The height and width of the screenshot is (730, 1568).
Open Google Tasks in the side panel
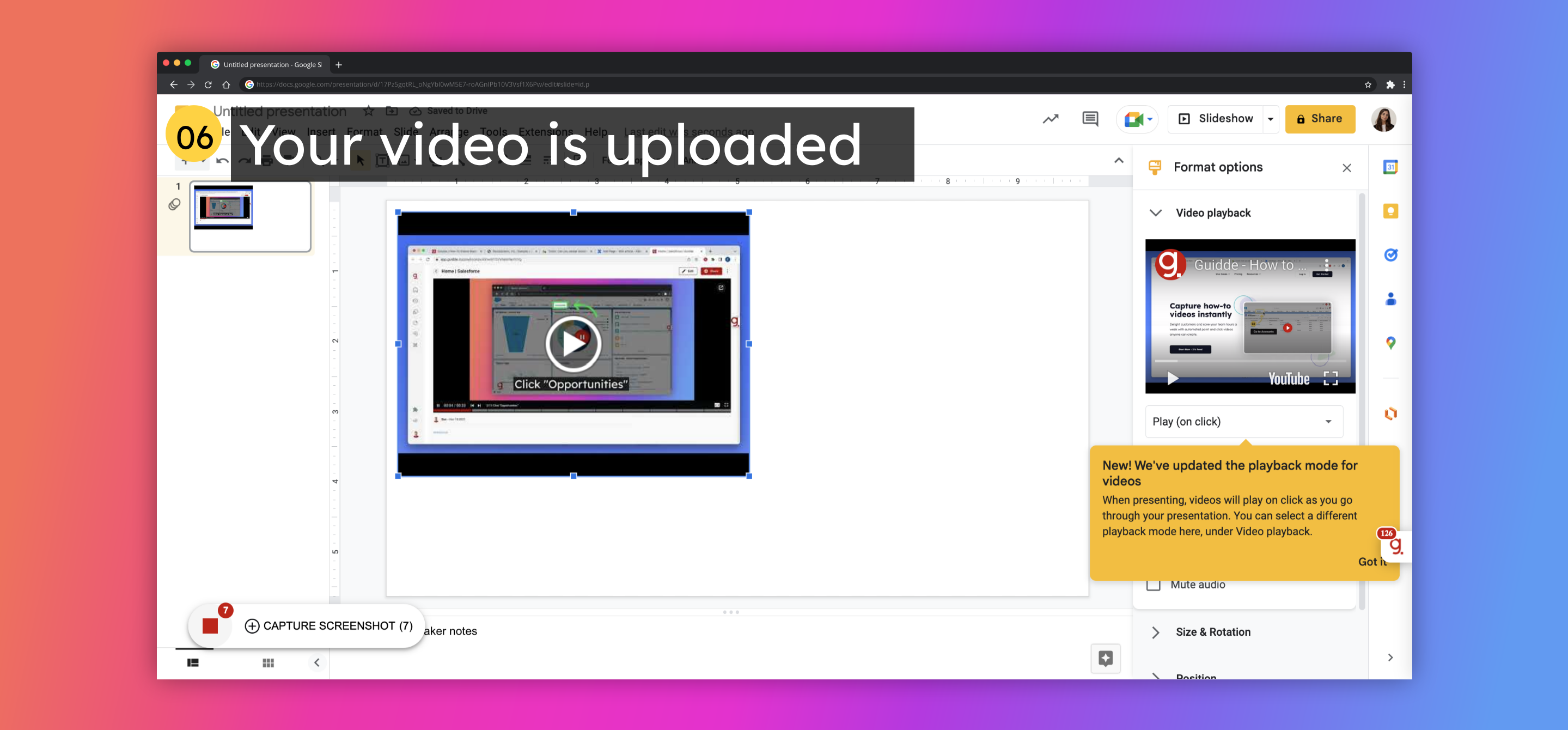(1390, 255)
